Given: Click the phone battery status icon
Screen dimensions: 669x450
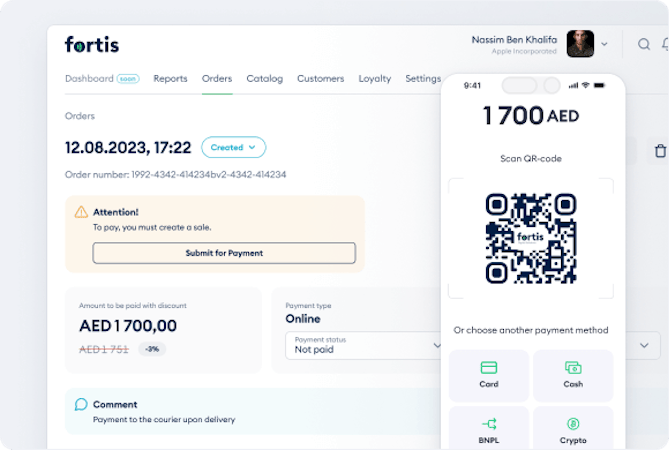Looking at the screenshot, I should coord(599,85).
